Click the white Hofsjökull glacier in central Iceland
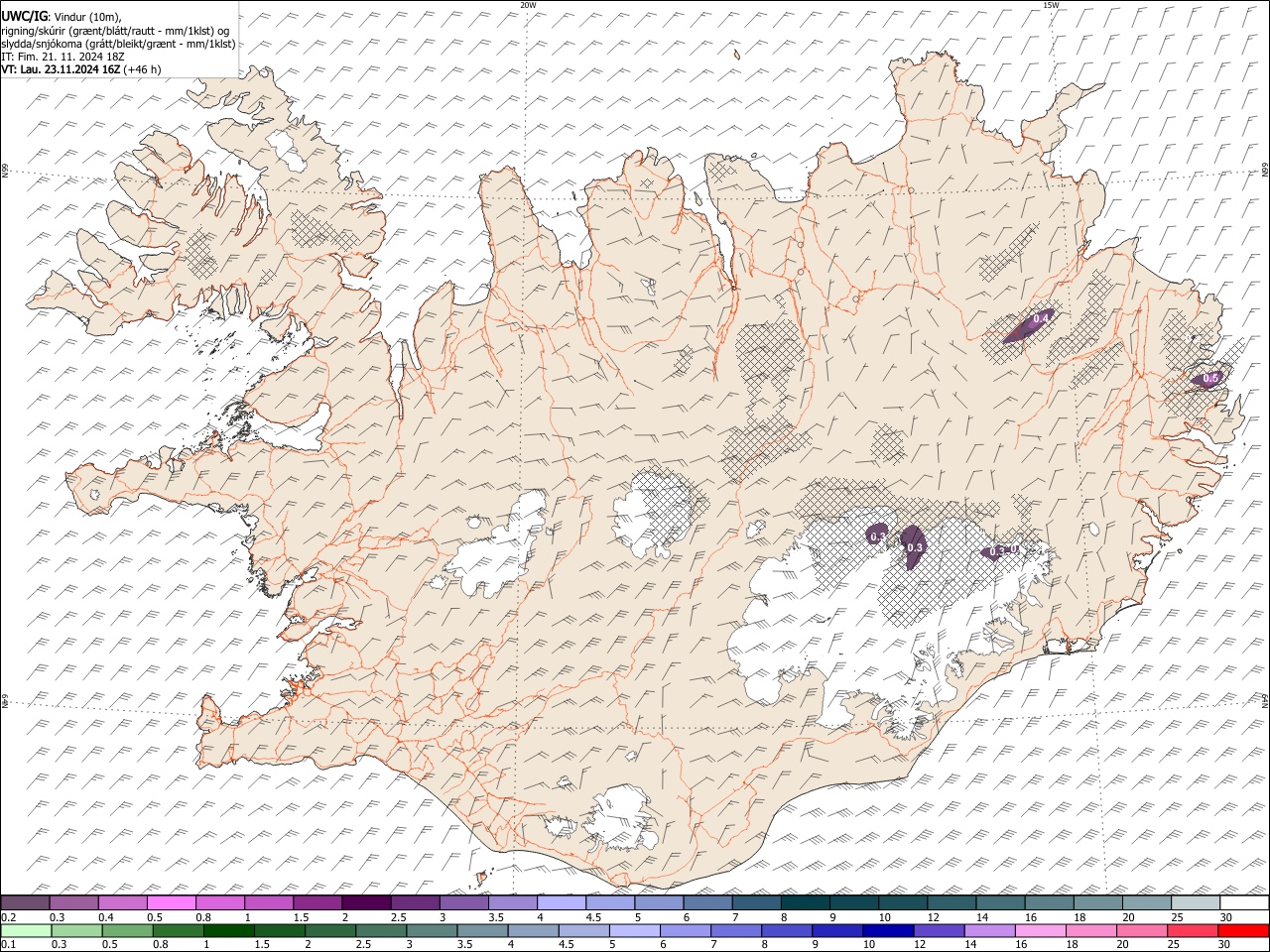This screenshot has height=952, width=1270. tap(653, 513)
